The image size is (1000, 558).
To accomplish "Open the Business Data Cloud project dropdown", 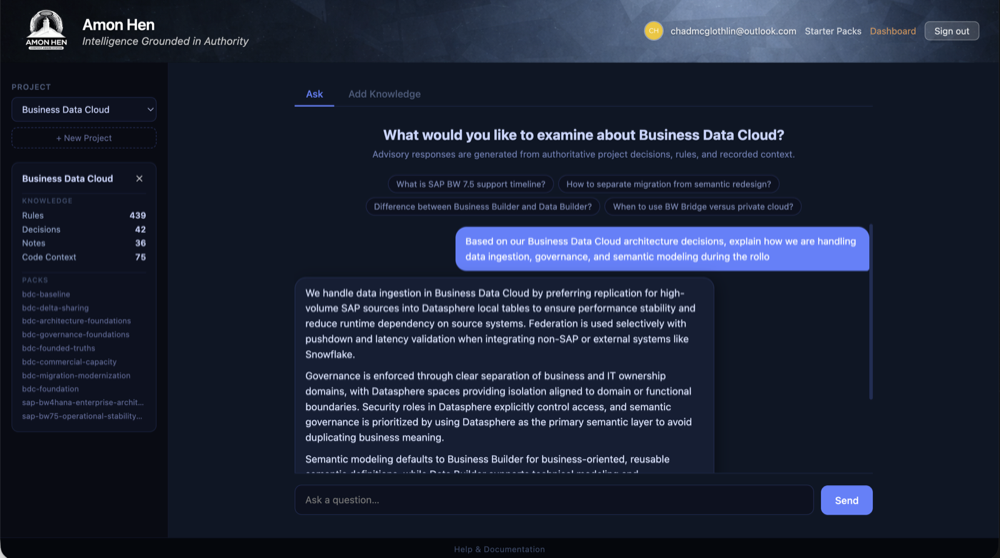I will (x=84, y=110).
